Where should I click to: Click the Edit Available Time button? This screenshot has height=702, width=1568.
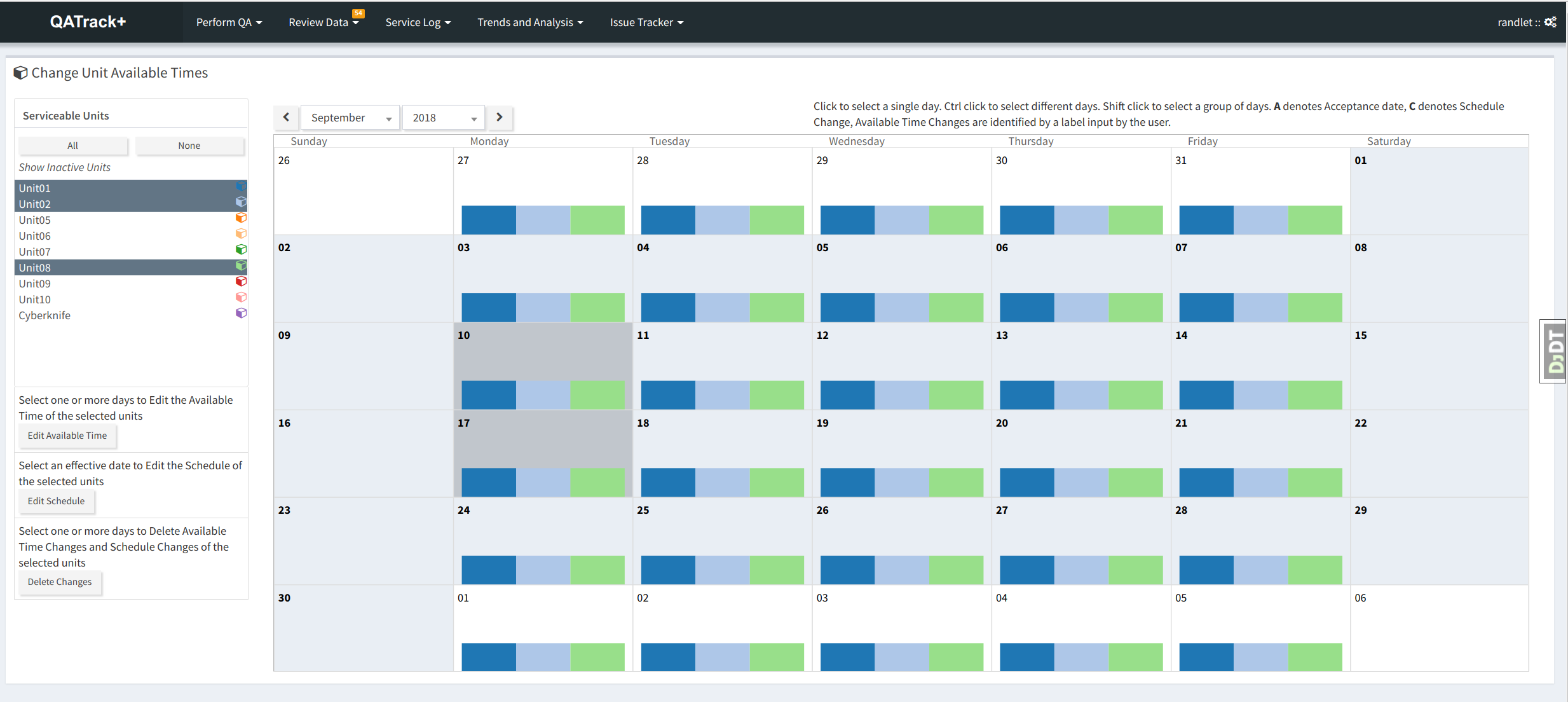coord(67,436)
